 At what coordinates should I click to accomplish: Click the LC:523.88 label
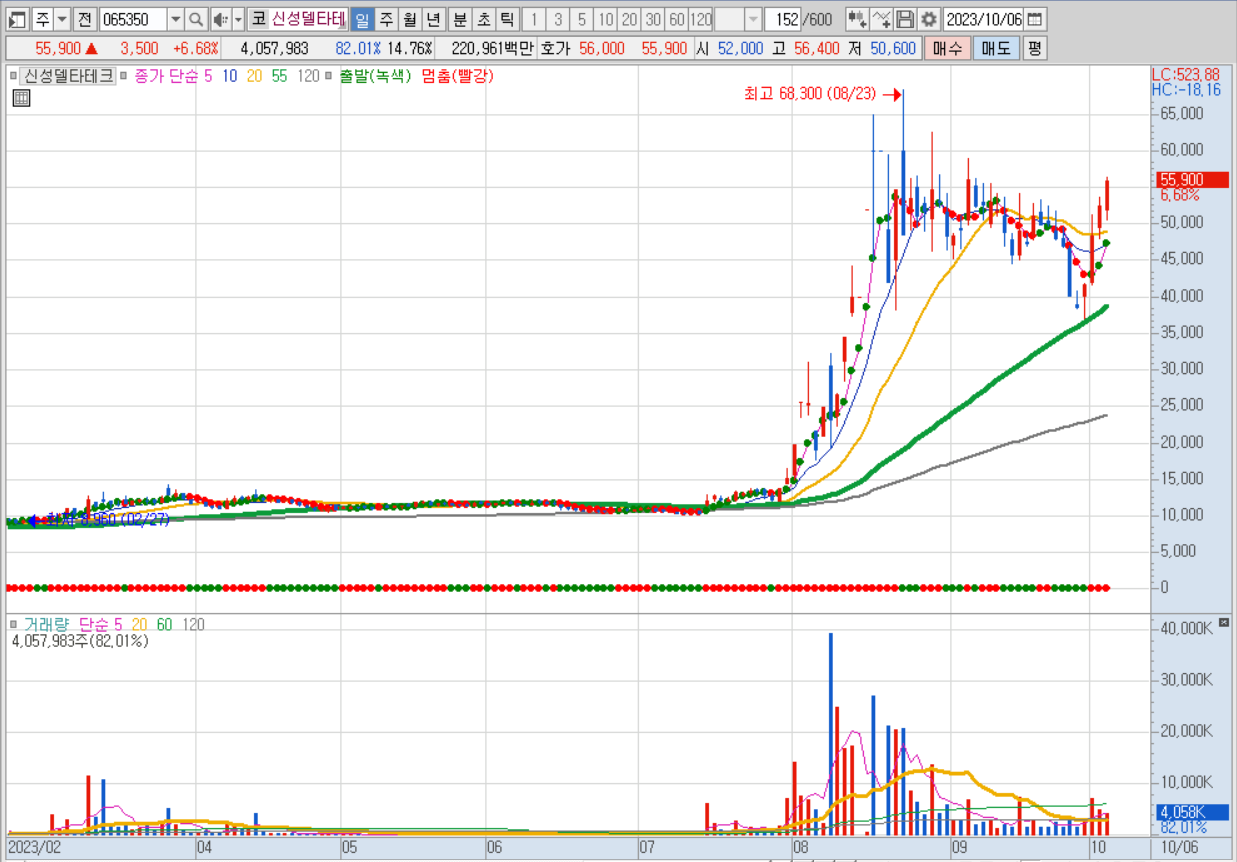pyautogui.click(x=1186, y=75)
